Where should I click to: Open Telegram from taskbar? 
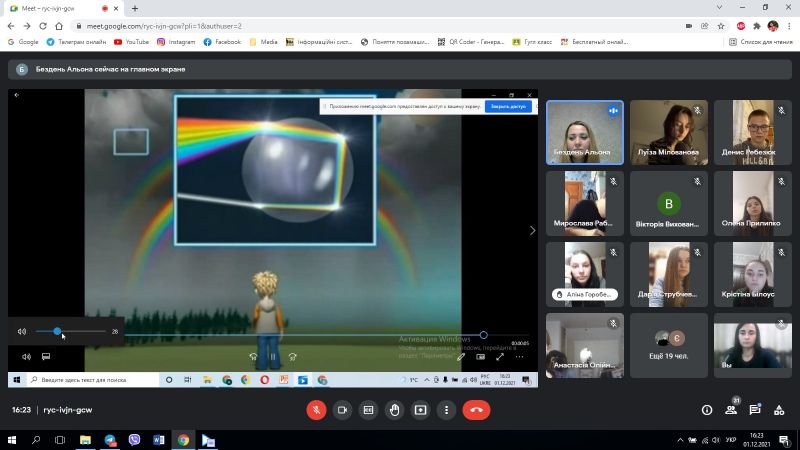point(110,440)
